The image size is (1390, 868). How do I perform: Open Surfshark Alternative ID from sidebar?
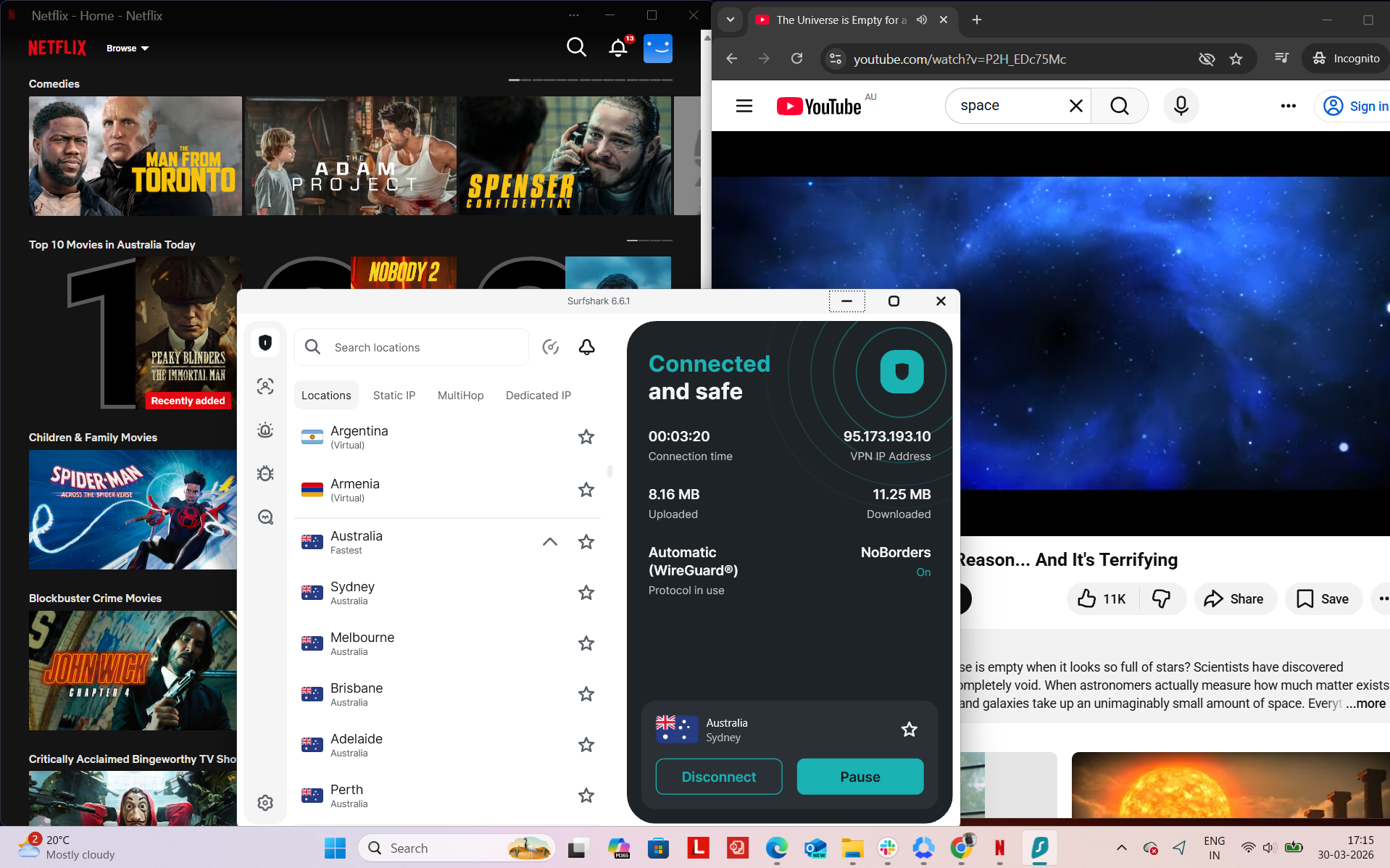(265, 386)
